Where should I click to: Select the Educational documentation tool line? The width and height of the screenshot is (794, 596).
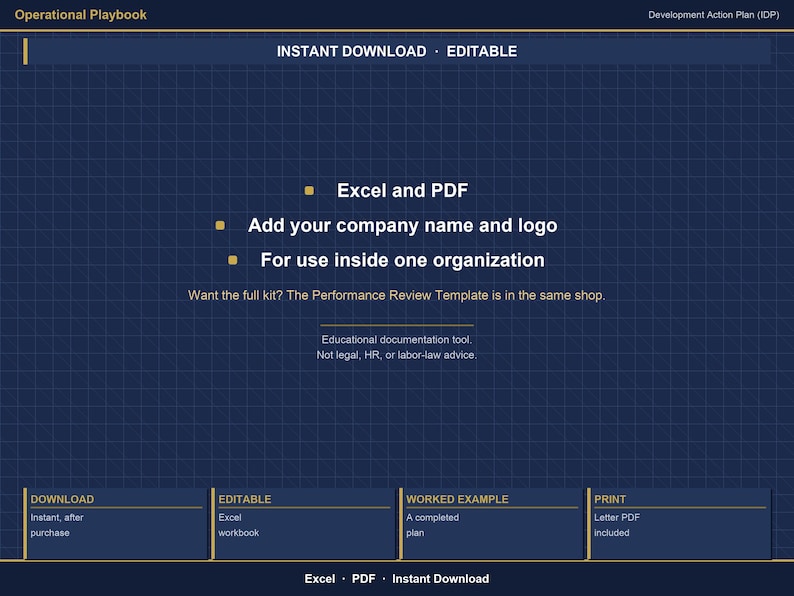[396, 340]
